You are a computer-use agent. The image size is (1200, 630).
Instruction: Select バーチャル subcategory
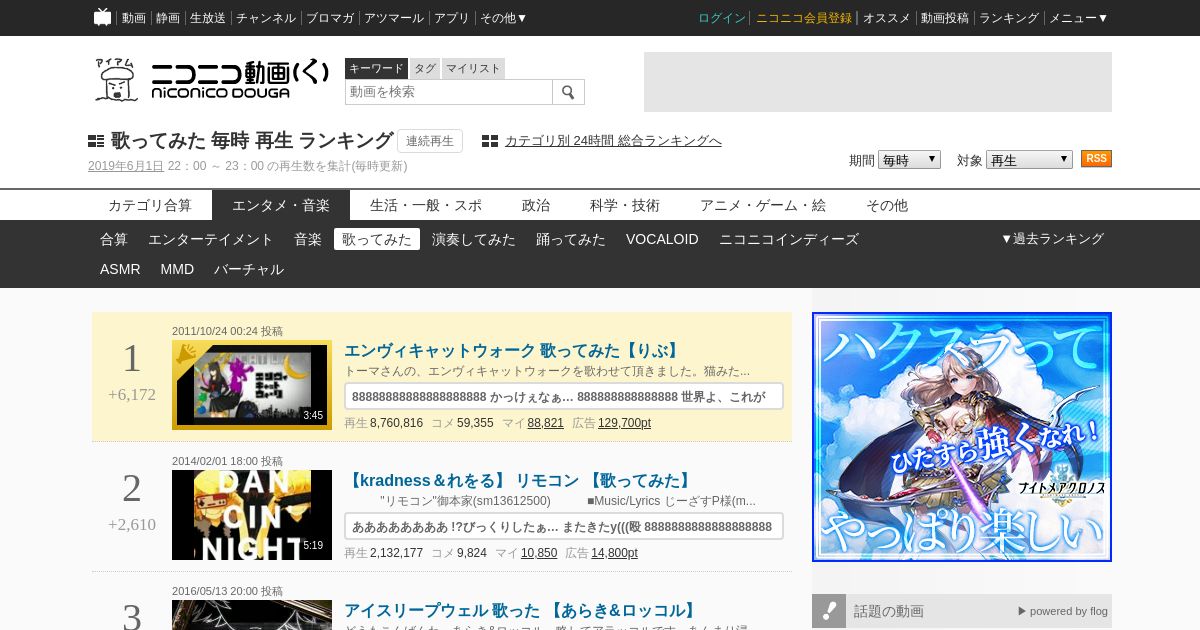pyautogui.click(x=249, y=269)
